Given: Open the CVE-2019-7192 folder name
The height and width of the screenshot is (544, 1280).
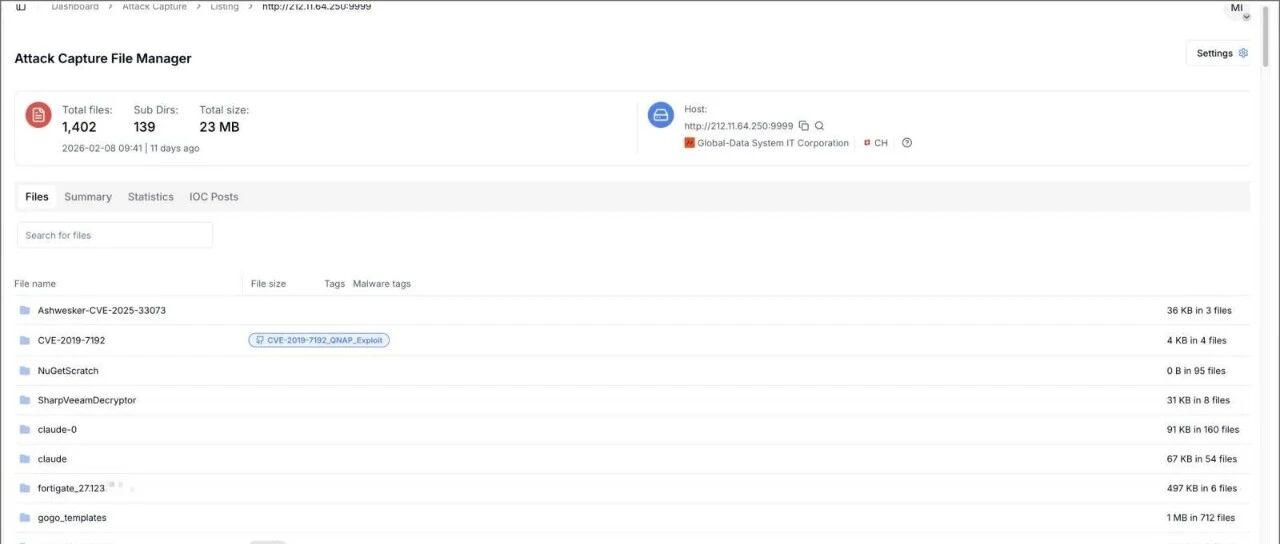Looking at the screenshot, I should pyautogui.click(x=71, y=340).
